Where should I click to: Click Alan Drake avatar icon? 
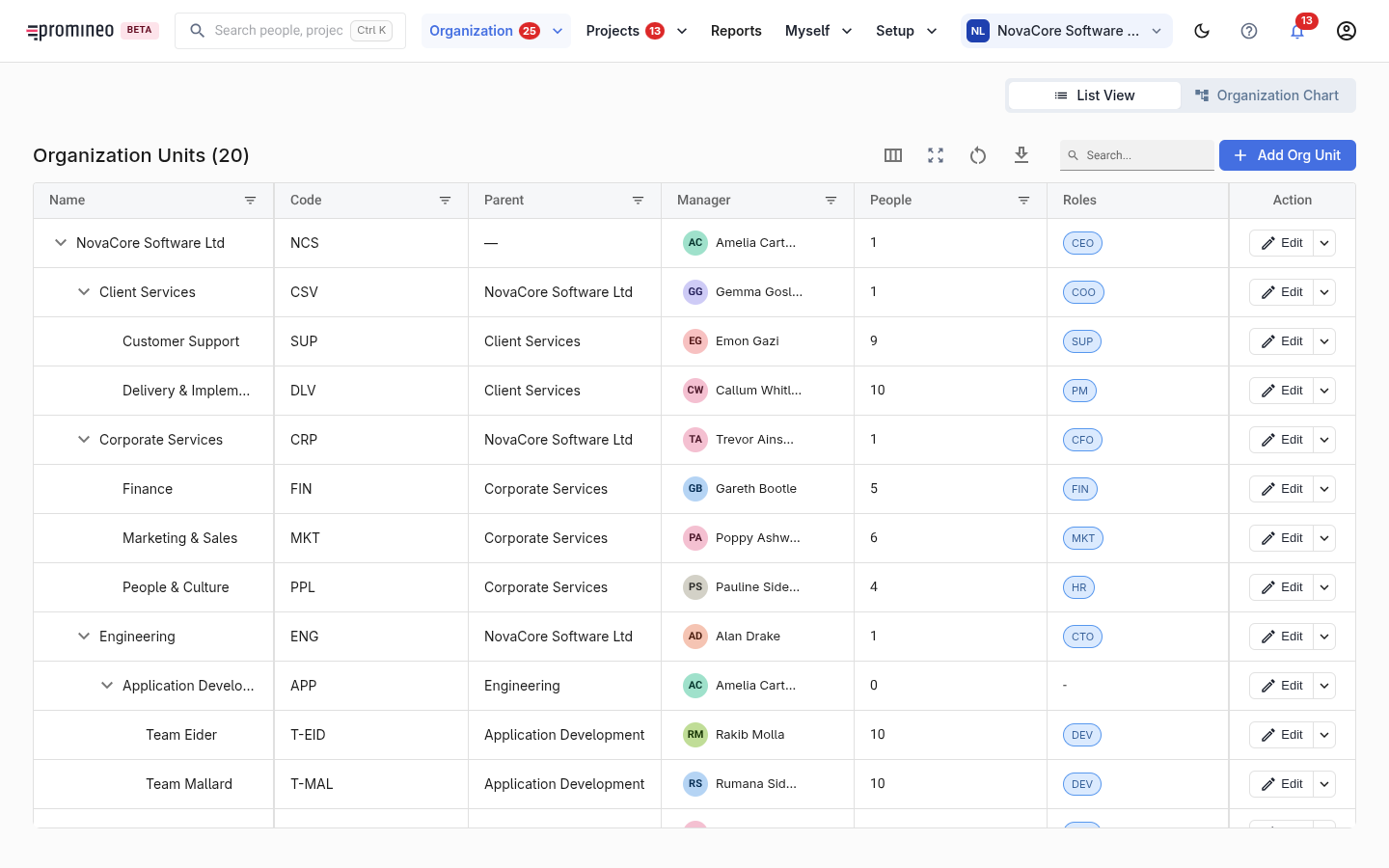(695, 637)
